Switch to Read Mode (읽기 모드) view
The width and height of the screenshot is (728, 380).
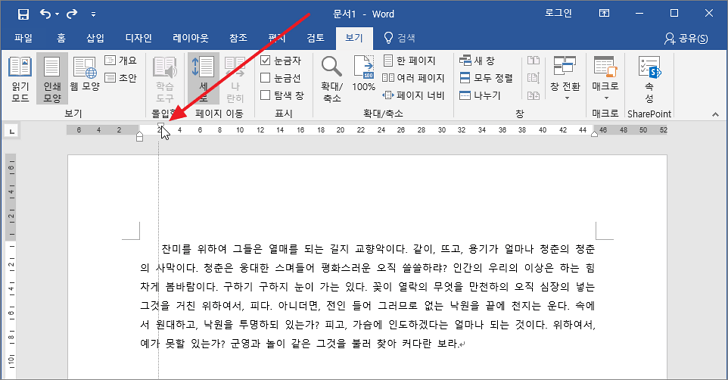(20, 79)
